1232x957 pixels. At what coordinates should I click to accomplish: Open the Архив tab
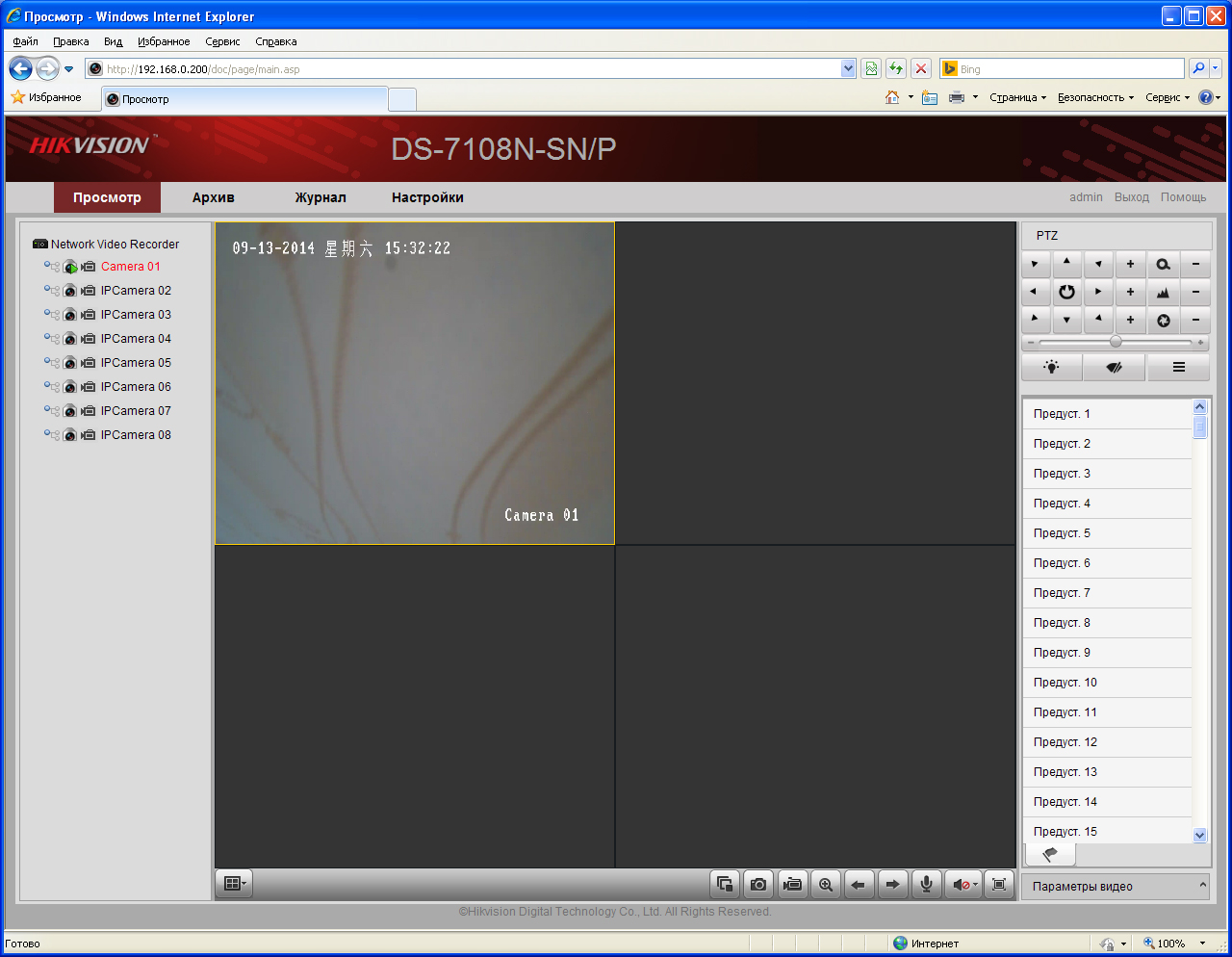point(214,197)
